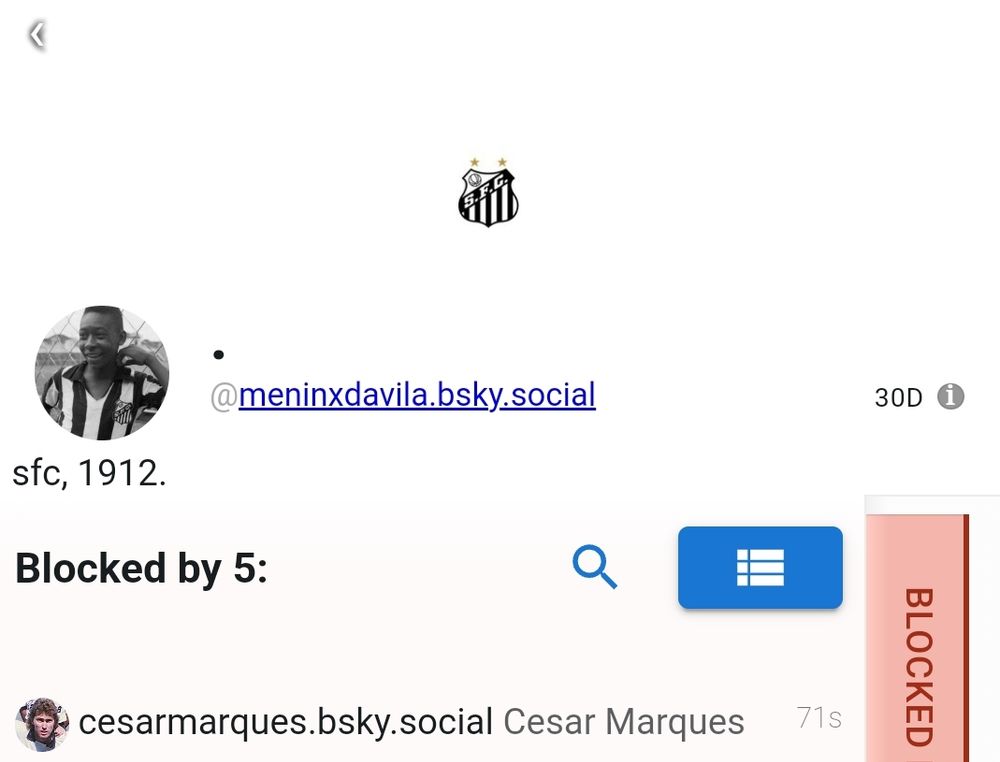1000x762 pixels.
Task: Click the 71s timestamp
Action: click(x=819, y=718)
